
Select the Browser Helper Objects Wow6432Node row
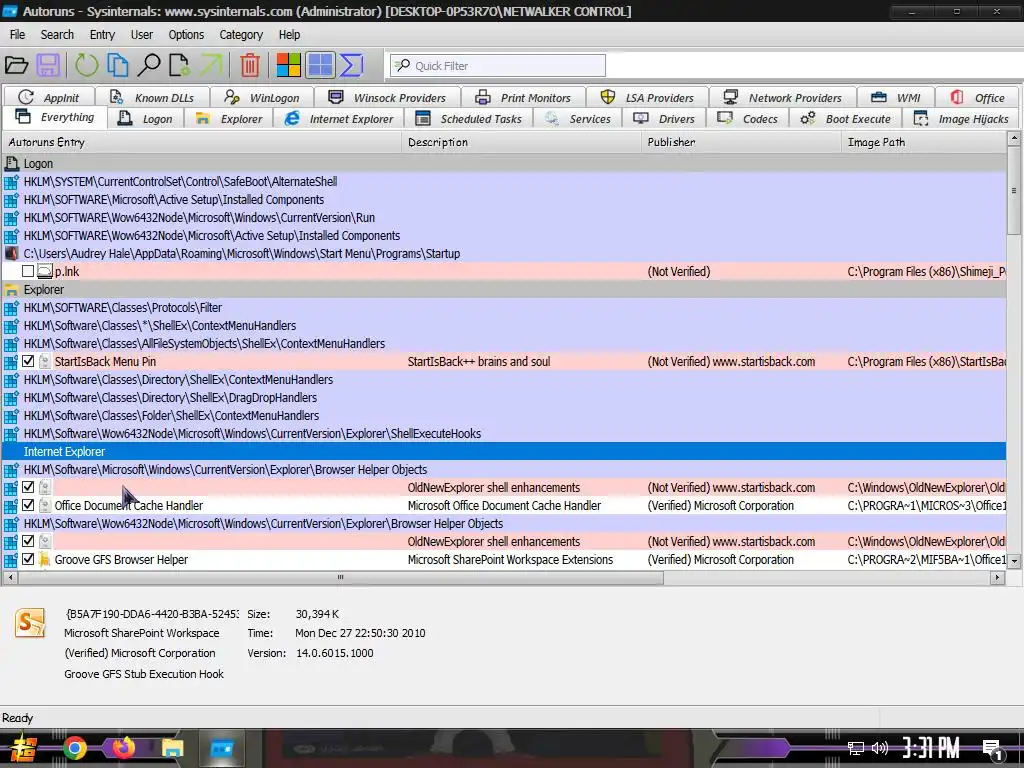click(504, 523)
